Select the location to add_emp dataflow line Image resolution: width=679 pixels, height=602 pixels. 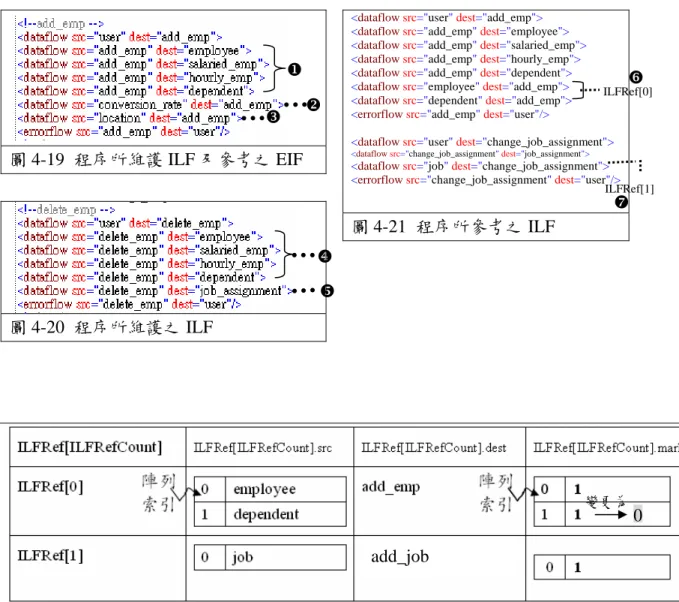[129, 118]
